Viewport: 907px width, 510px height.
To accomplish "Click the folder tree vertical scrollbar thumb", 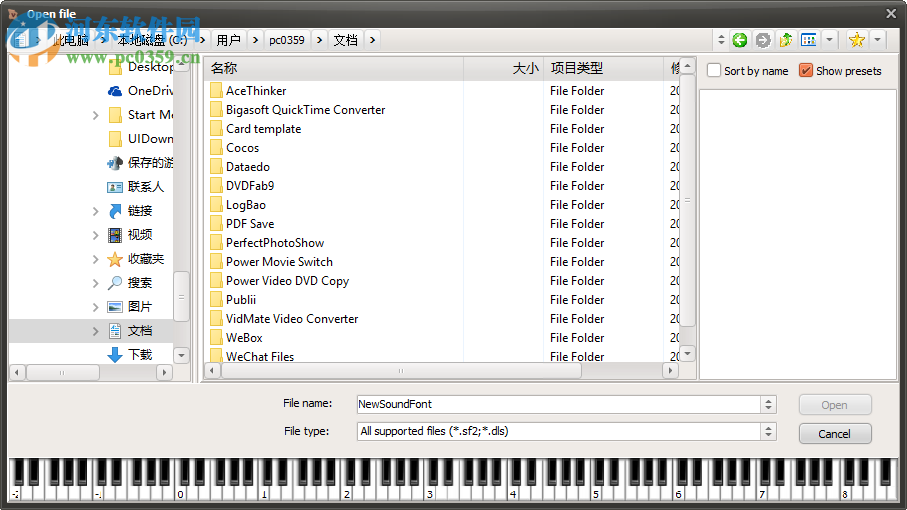I will (x=181, y=297).
